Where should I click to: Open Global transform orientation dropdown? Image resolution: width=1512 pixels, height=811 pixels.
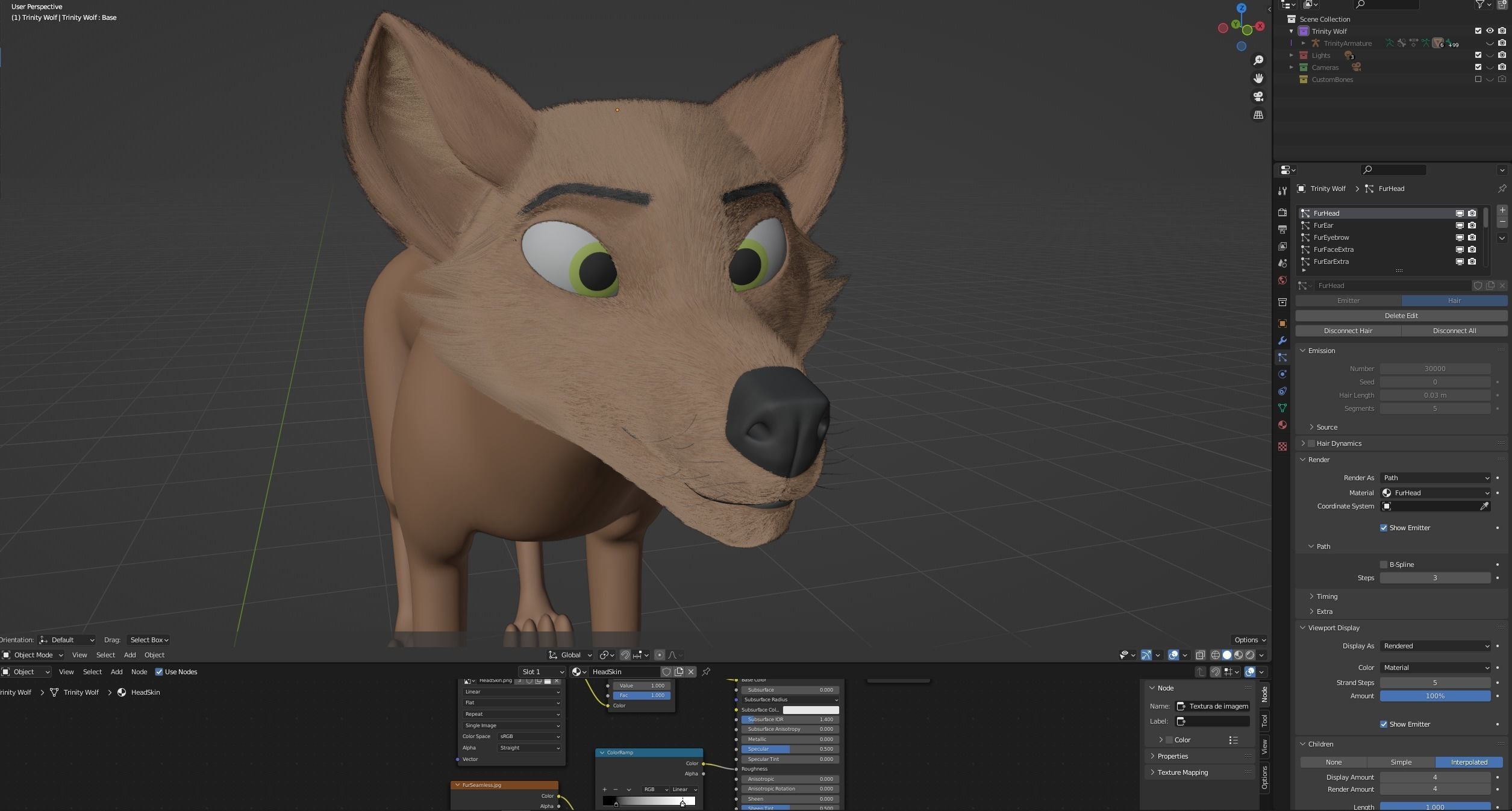(x=570, y=655)
